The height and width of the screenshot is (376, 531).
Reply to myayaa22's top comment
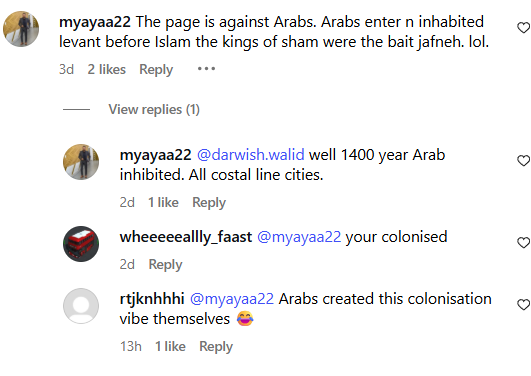coord(156,69)
